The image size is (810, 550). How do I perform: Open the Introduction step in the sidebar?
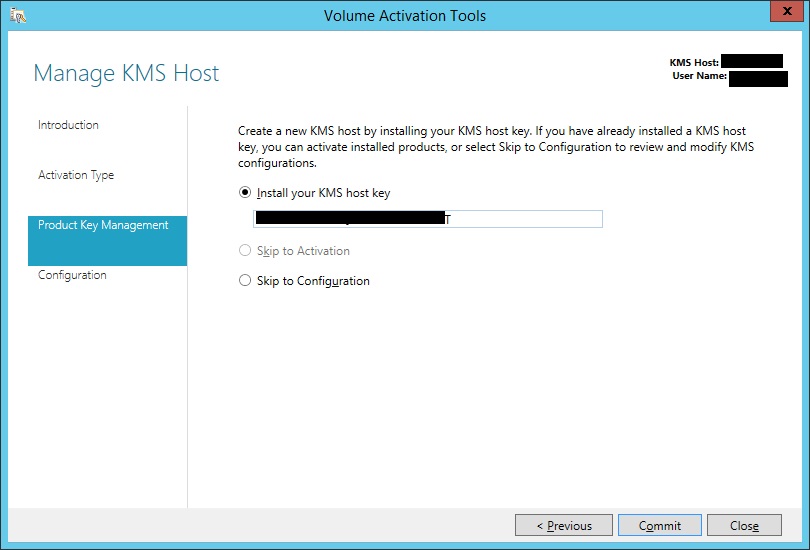coord(68,125)
